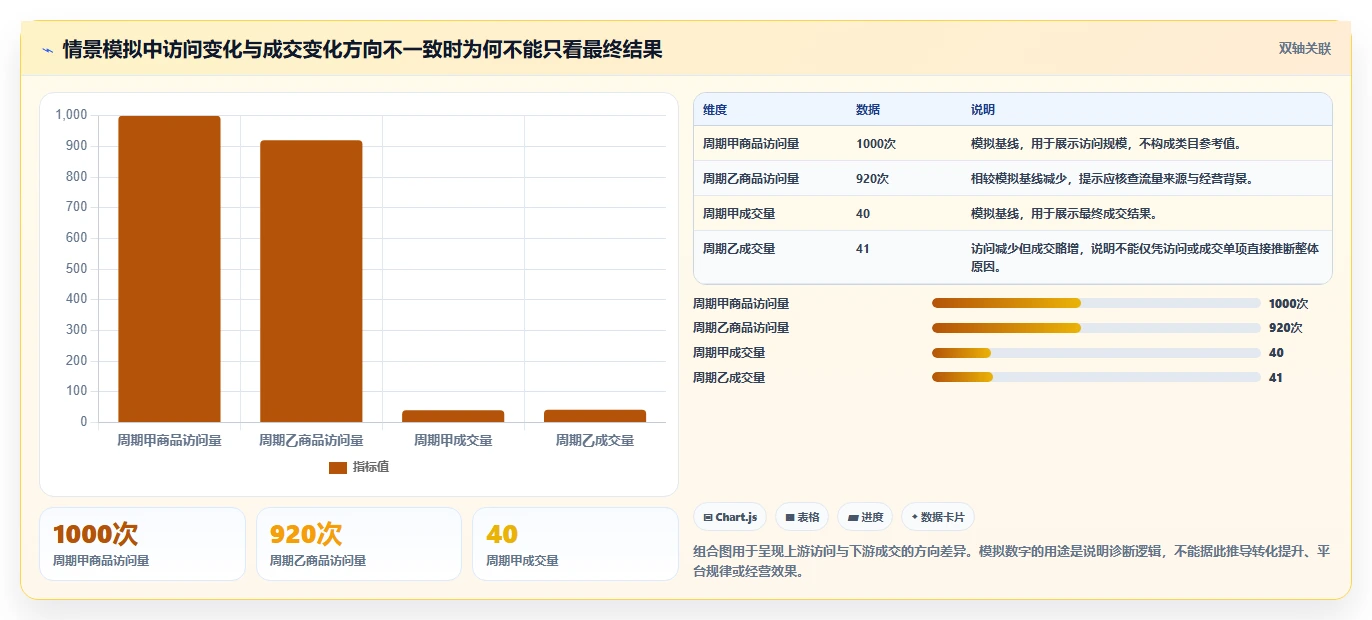Click the 周期乙商品访问量 progress bar

click(x=1096, y=328)
